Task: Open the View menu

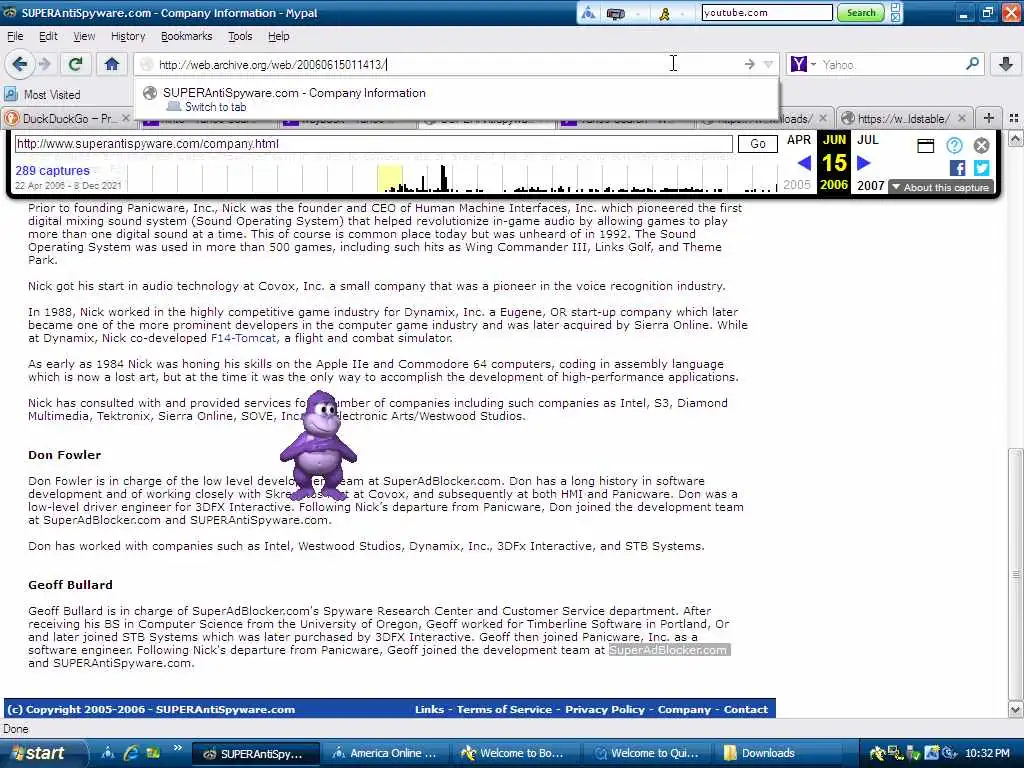Action: tap(84, 36)
